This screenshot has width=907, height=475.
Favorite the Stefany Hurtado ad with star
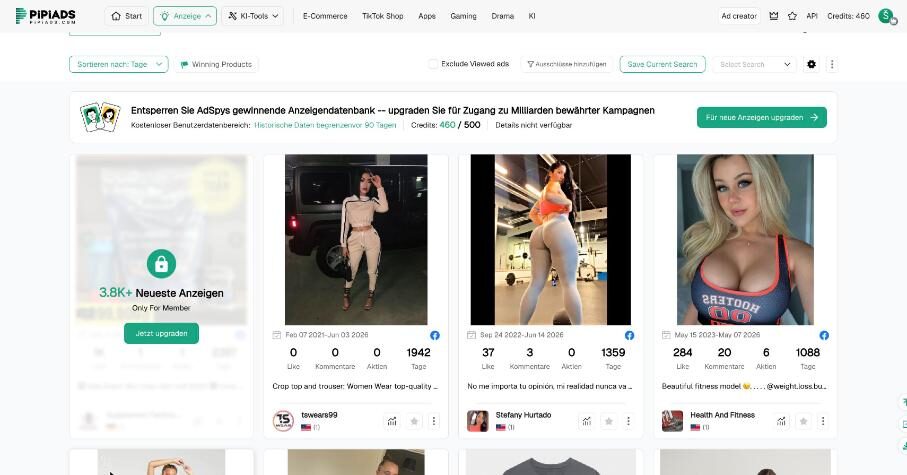click(x=609, y=421)
